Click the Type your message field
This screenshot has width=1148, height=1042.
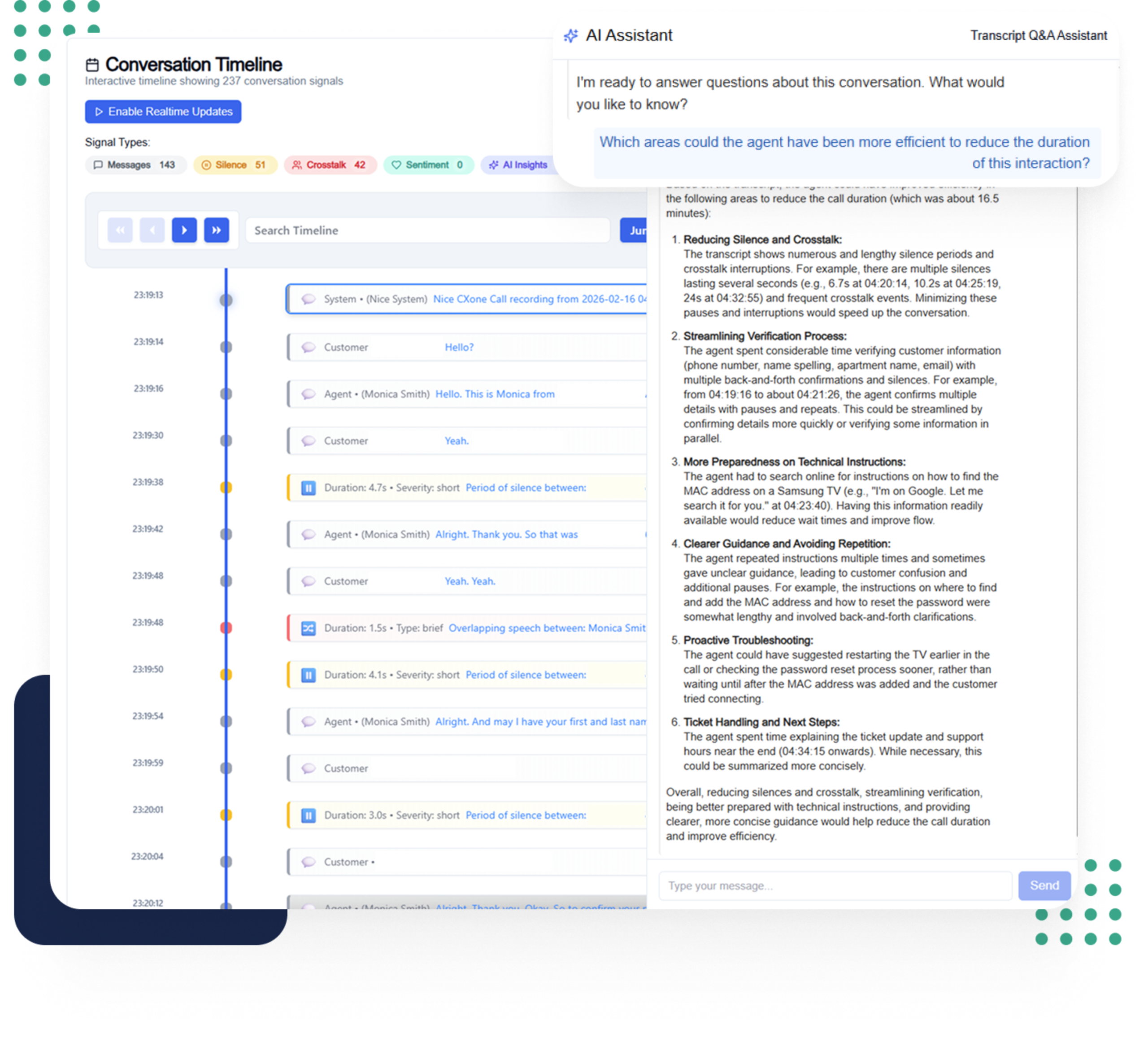coord(834,885)
